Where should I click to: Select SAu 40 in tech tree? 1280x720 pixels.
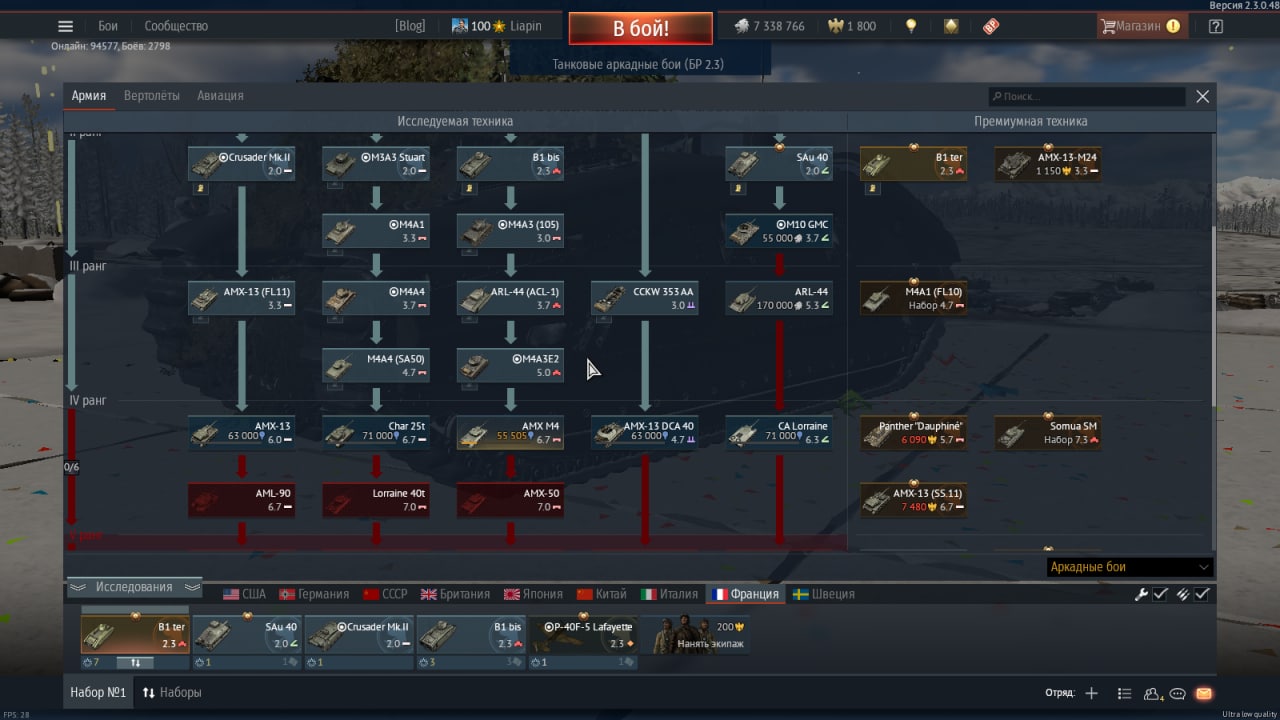point(779,164)
